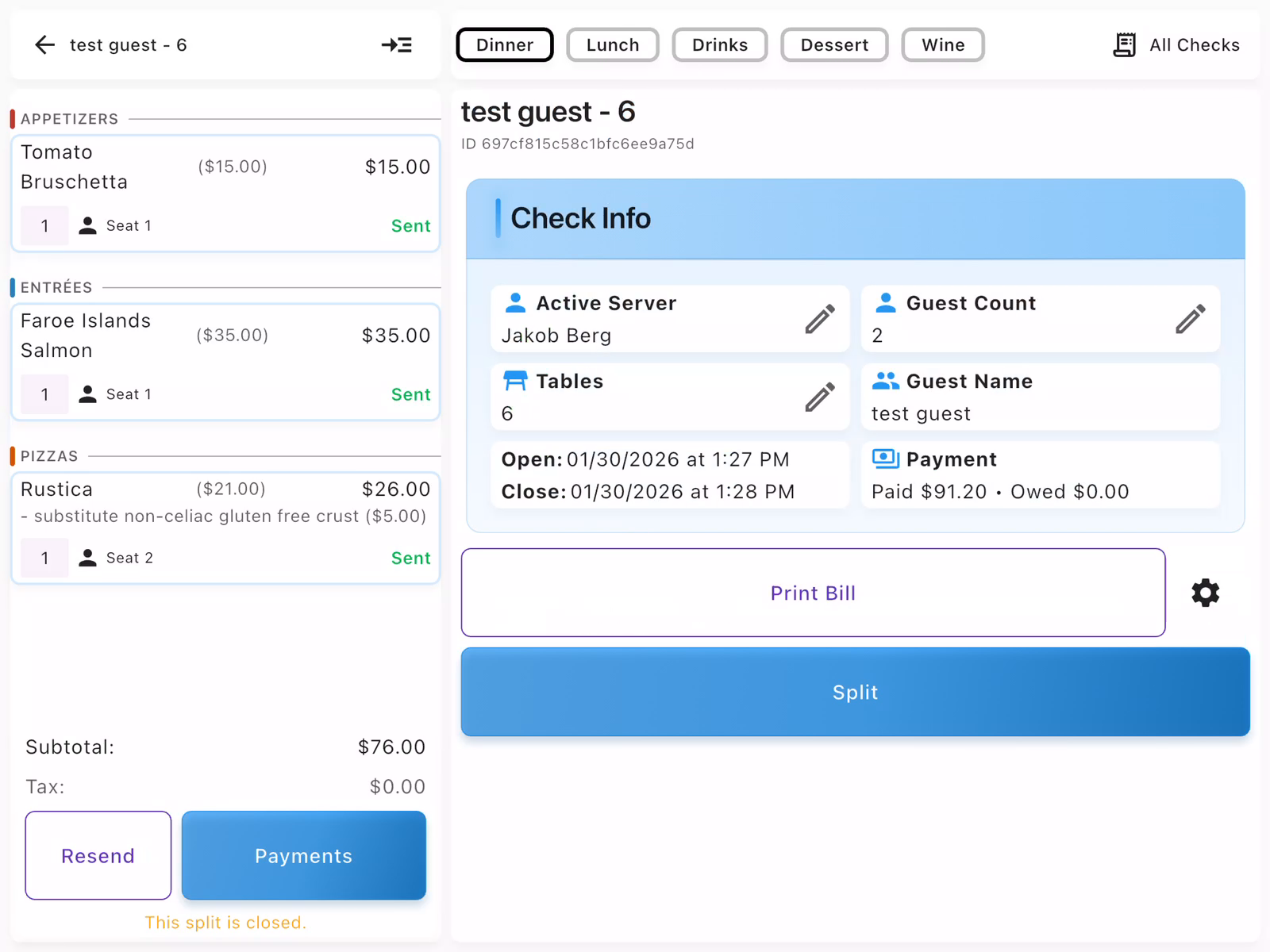Click the back arrow beside test guest - 6

pyautogui.click(x=45, y=45)
